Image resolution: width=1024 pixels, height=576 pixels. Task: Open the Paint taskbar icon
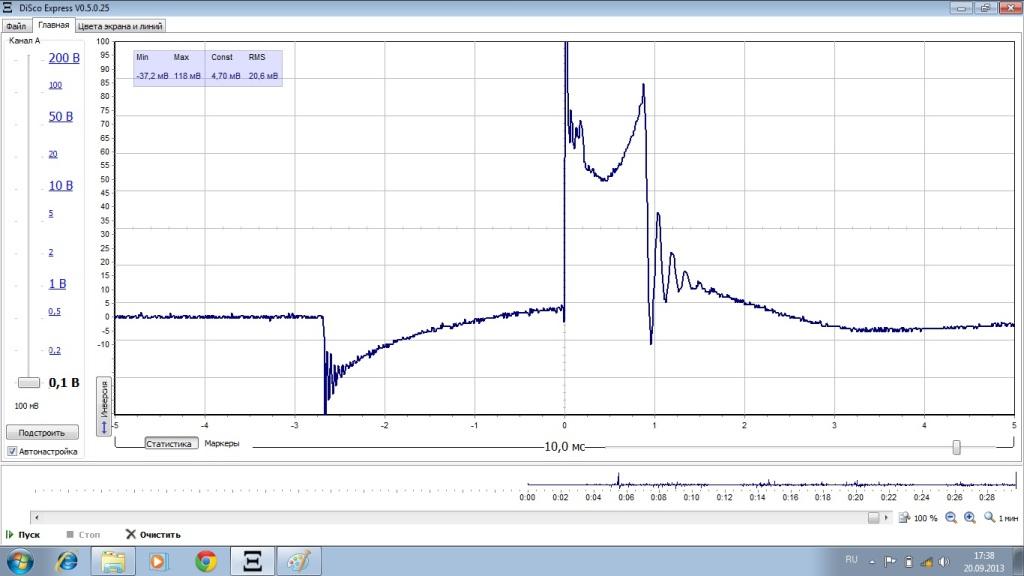click(x=298, y=561)
